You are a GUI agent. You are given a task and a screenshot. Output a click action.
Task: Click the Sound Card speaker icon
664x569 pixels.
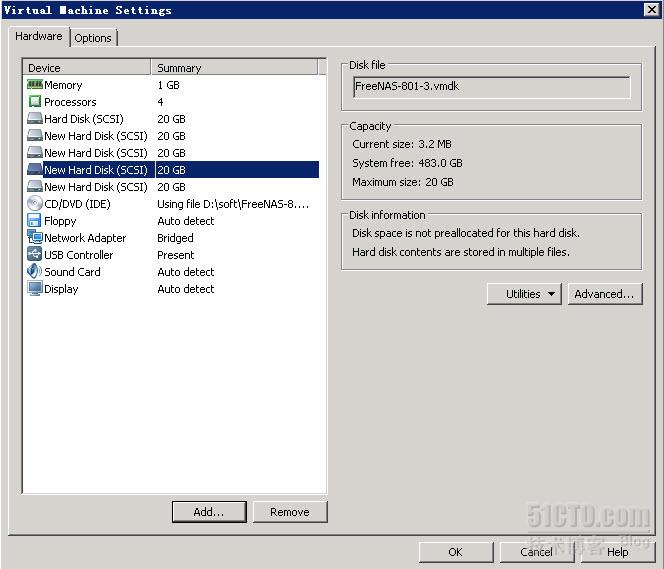pos(34,271)
